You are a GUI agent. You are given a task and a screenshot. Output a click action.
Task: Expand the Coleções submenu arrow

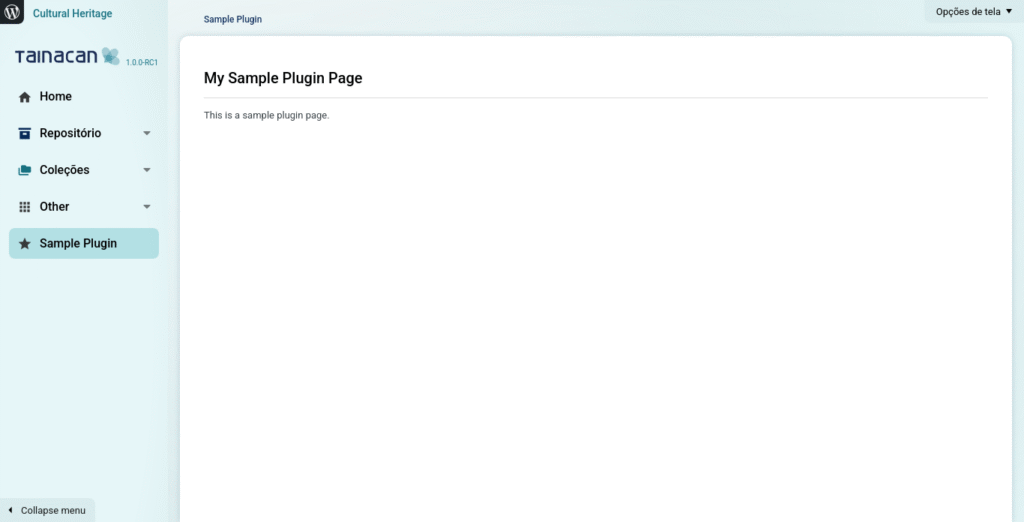147,170
